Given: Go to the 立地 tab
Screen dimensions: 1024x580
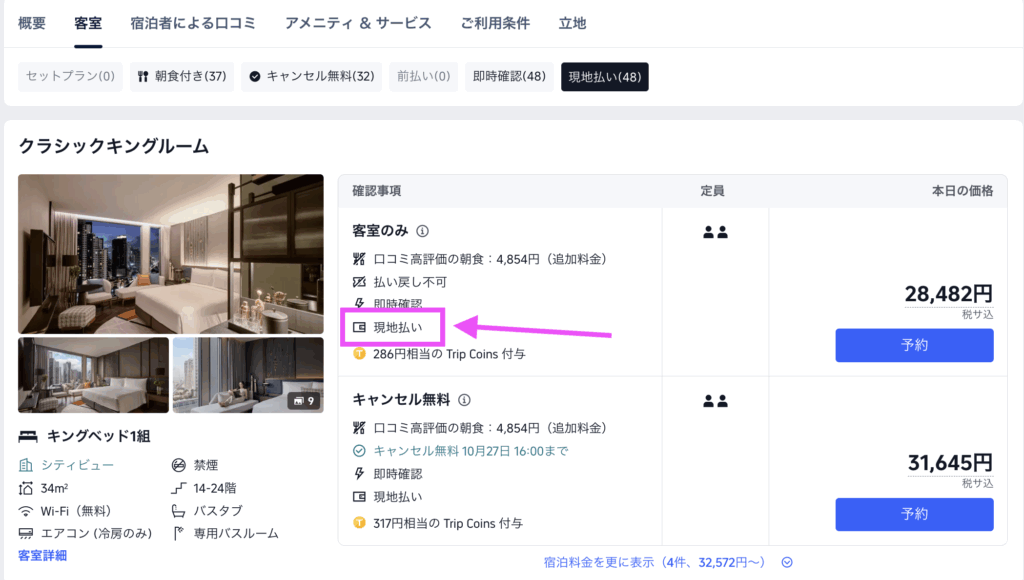Looking at the screenshot, I should click(x=573, y=23).
